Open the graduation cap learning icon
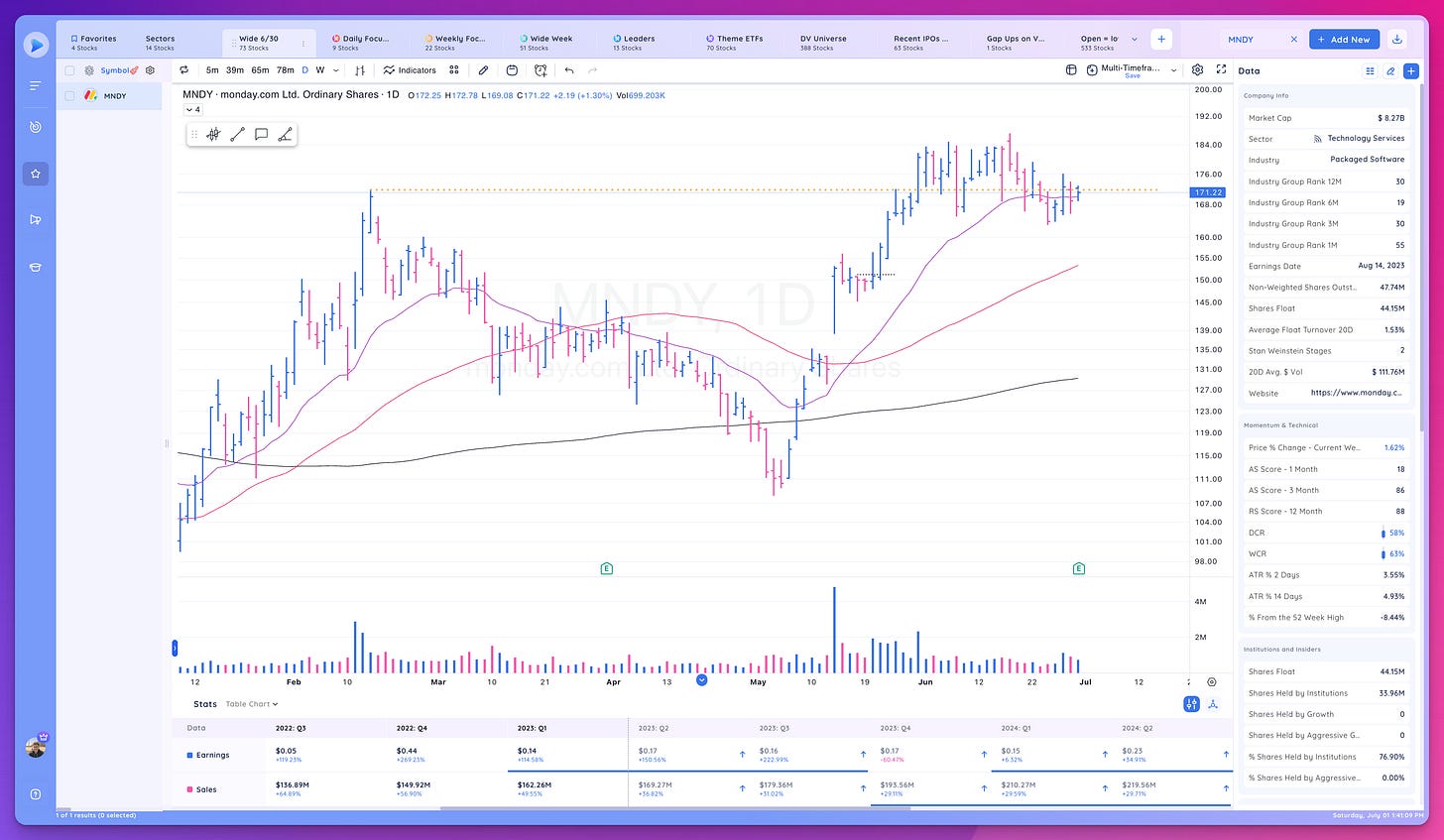1444x840 pixels. click(x=36, y=266)
